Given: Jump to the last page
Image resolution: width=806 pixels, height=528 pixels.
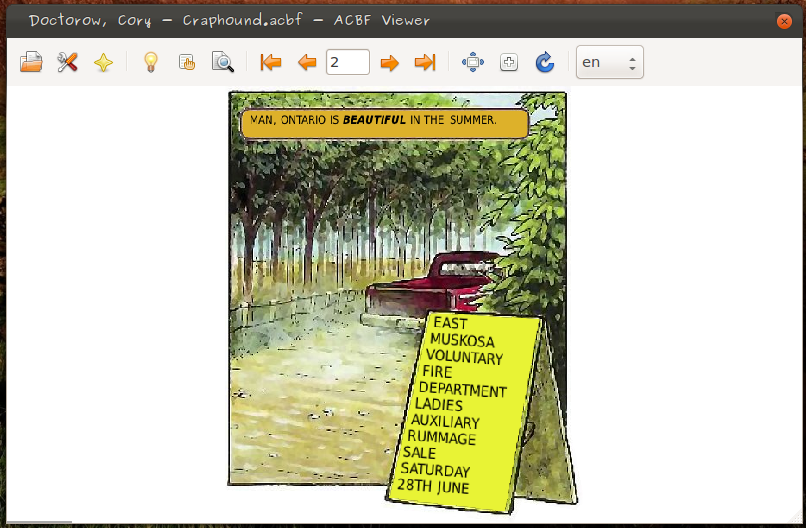Looking at the screenshot, I should (x=425, y=63).
